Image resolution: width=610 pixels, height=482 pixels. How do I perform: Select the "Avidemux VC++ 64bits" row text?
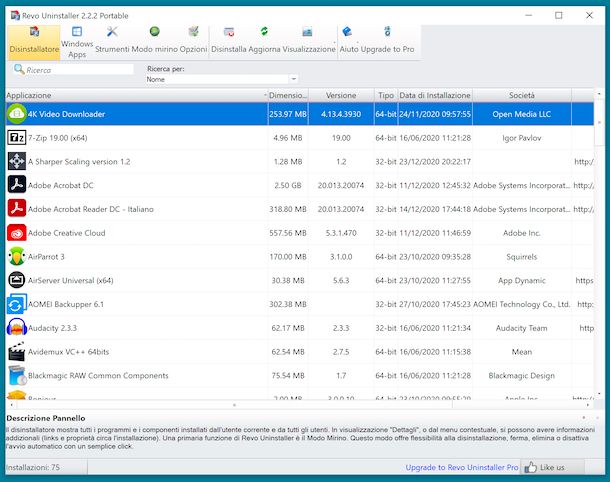coord(68,352)
